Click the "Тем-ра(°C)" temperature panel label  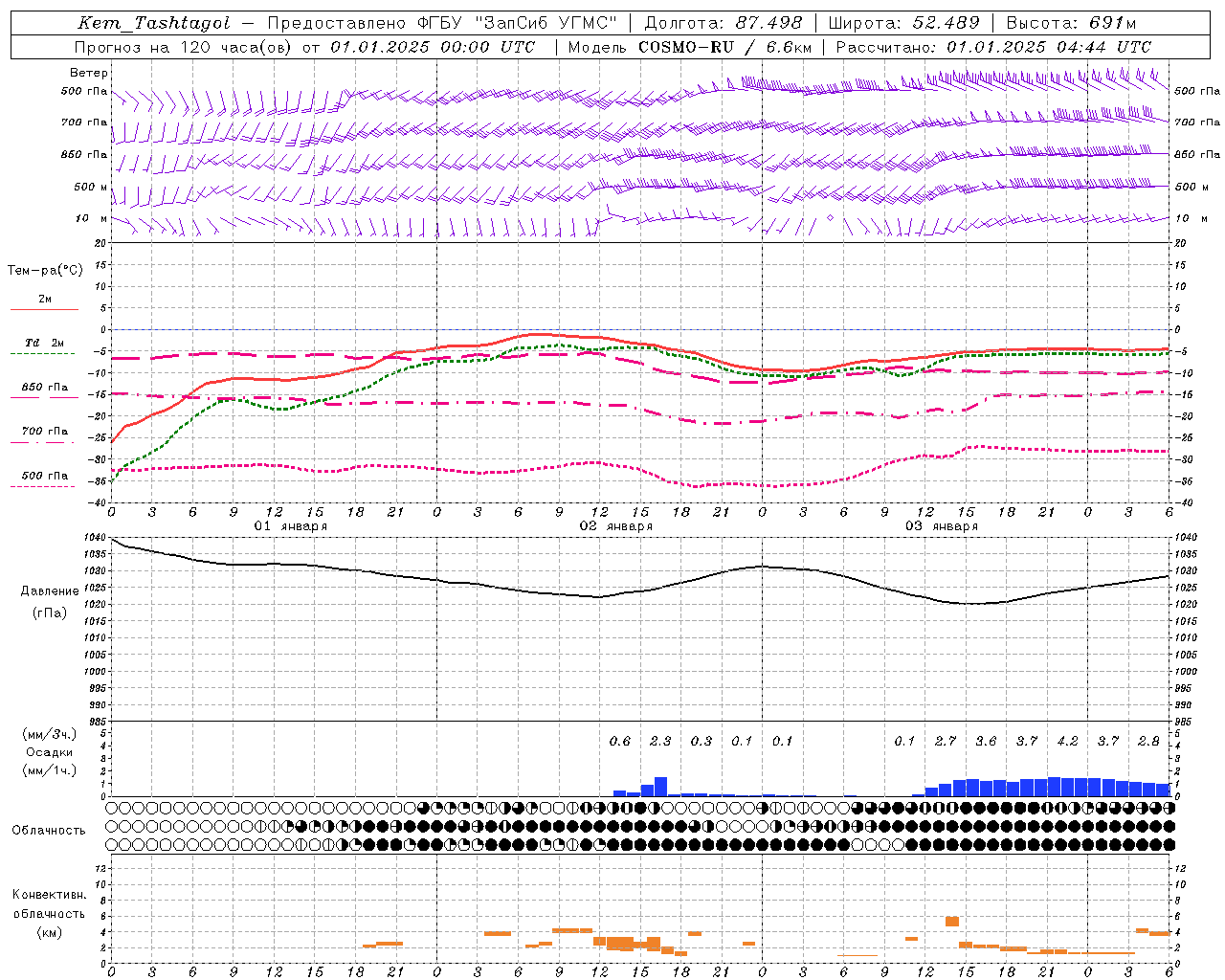coord(45,271)
